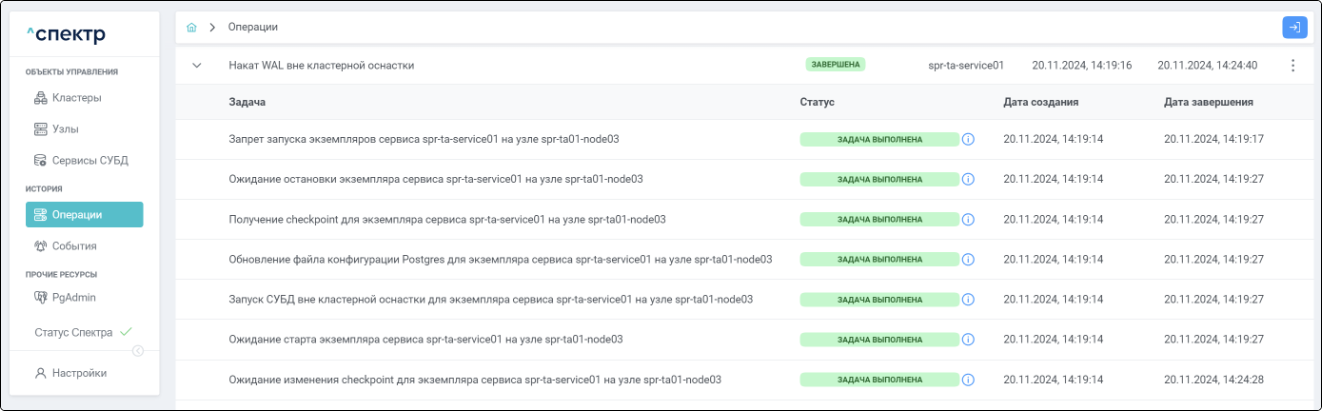Click info icon for 'Получение checkpoint' task
Screen dimensions: 1323x412
(x=967, y=219)
